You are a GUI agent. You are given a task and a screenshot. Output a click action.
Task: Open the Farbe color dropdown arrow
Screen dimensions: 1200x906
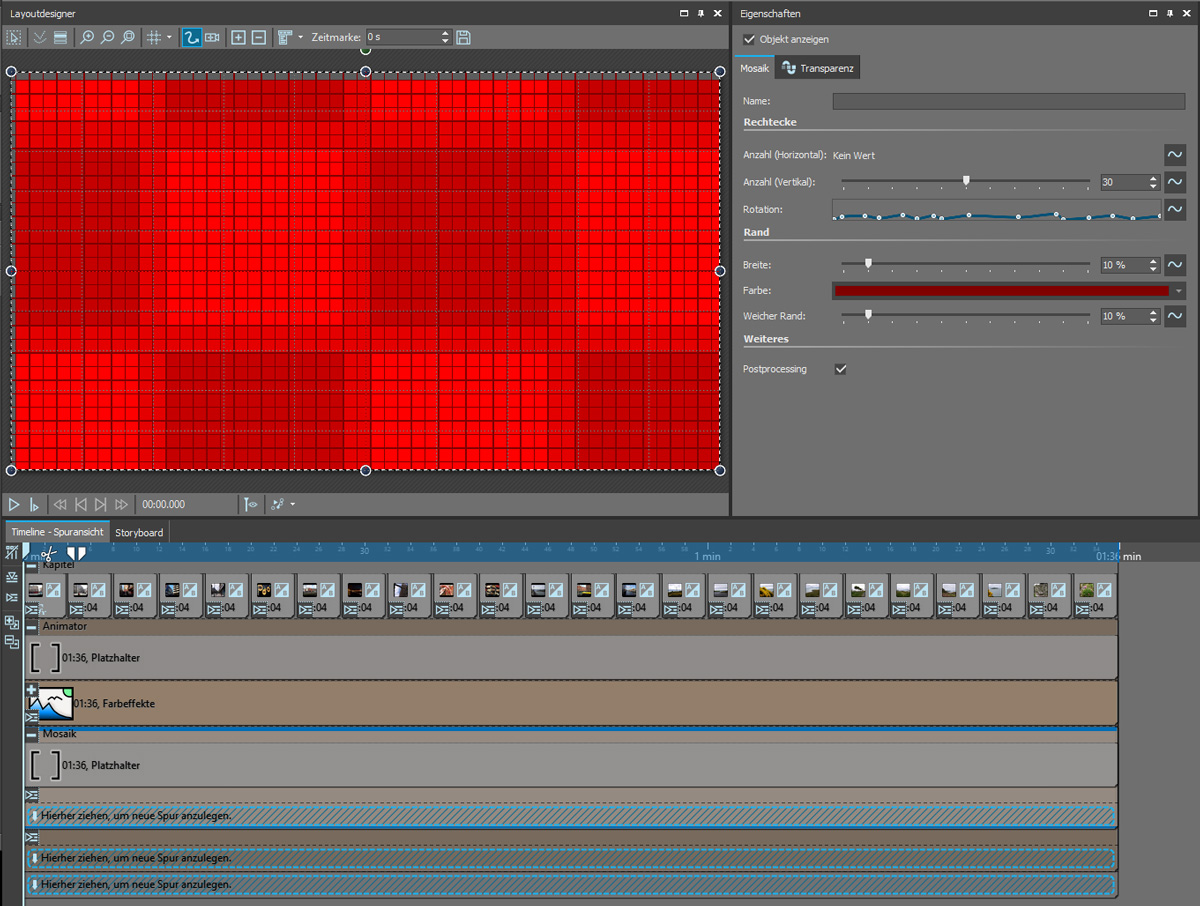(1179, 291)
